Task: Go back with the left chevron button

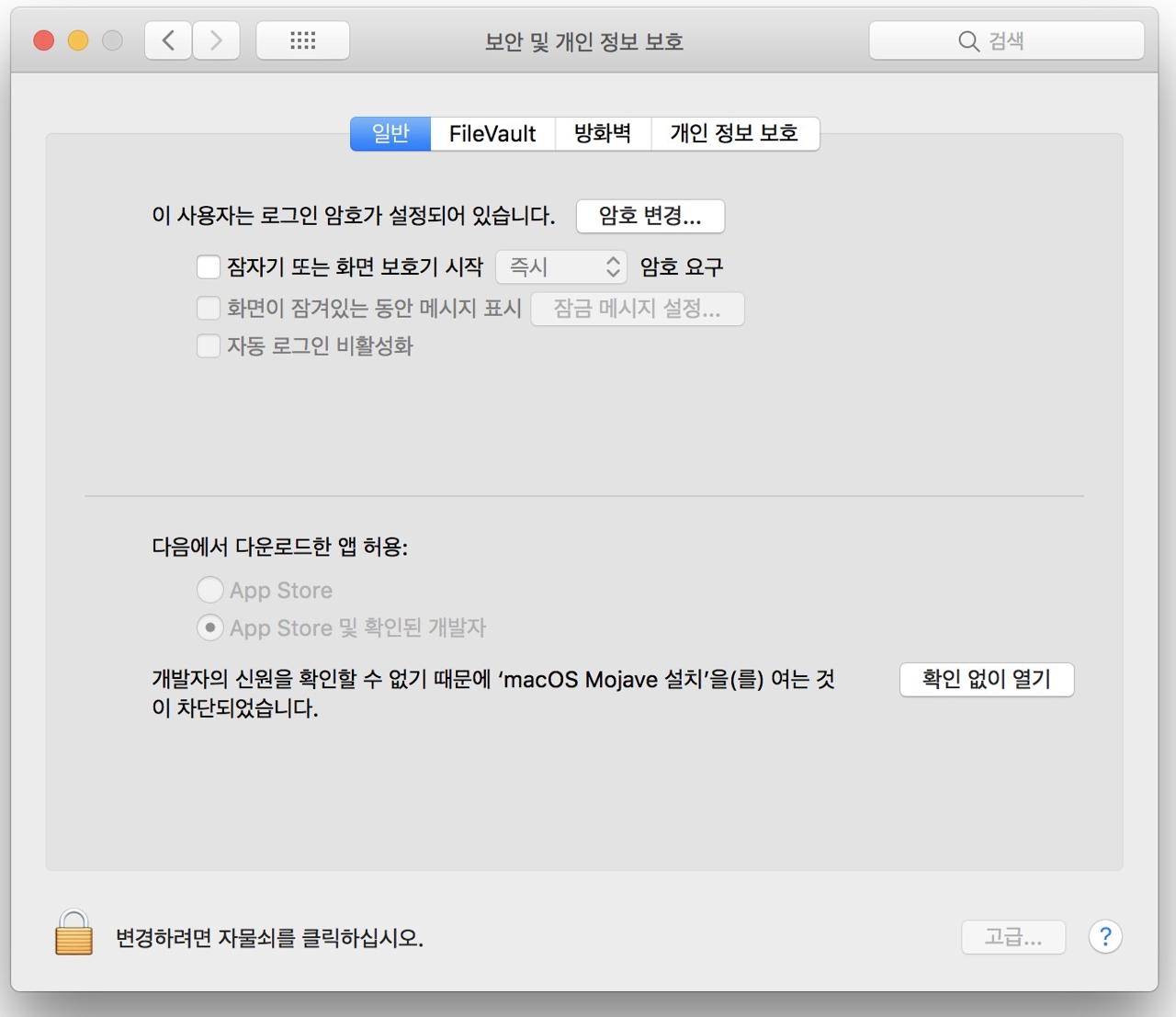Action: [x=168, y=40]
